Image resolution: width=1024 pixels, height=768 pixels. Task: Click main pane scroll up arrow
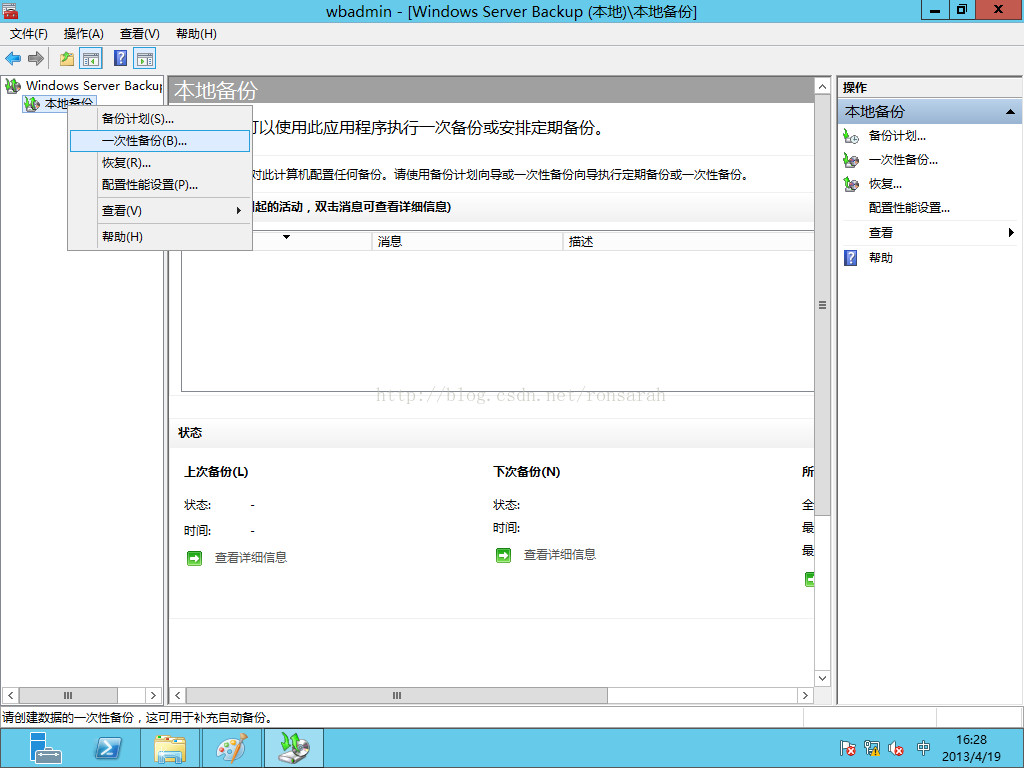point(822,86)
